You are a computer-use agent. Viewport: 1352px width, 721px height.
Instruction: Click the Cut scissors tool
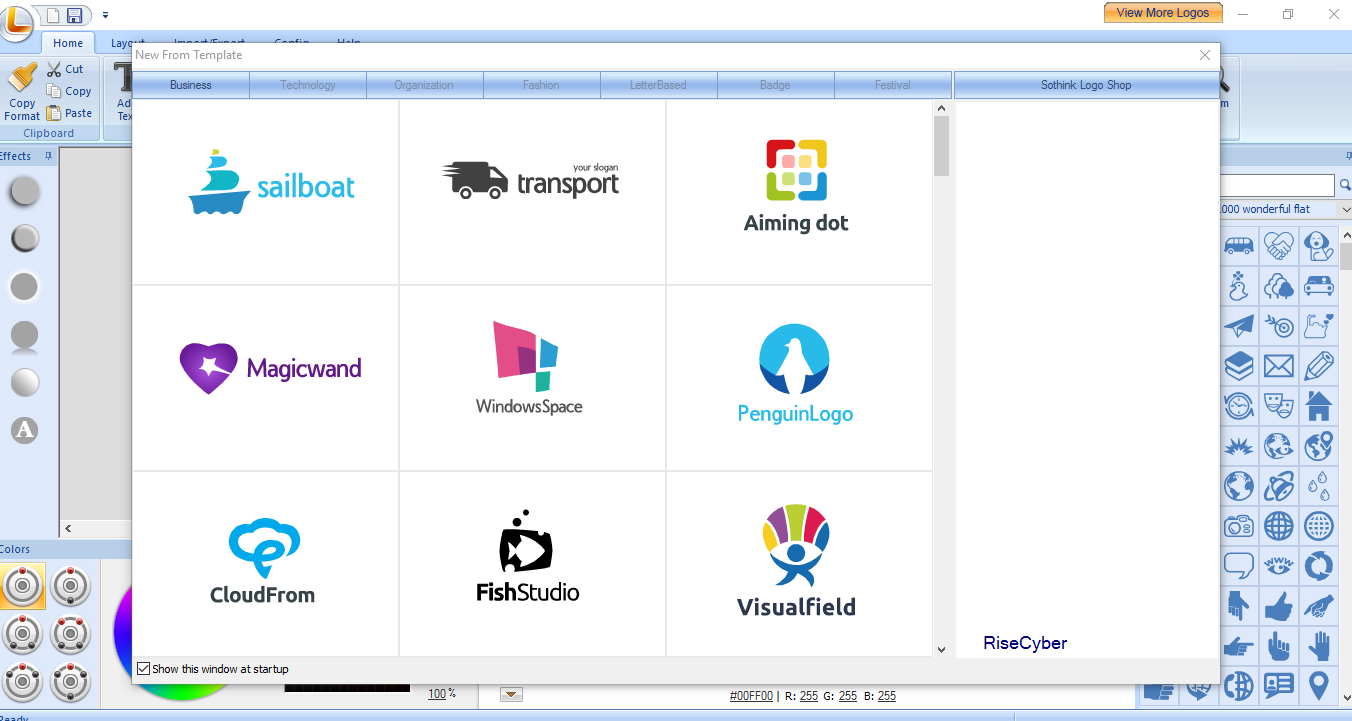tap(64, 69)
